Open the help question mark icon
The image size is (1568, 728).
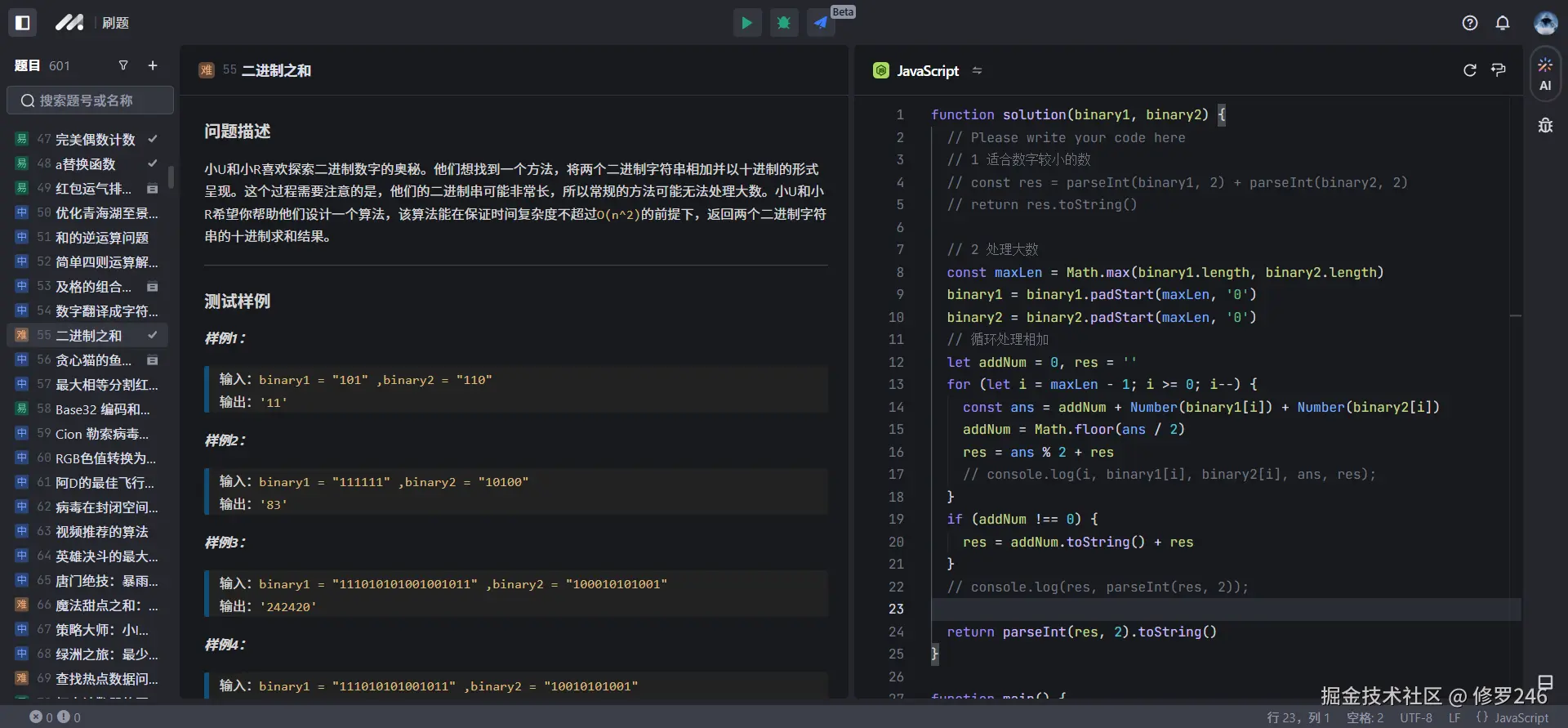tap(1470, 23)
